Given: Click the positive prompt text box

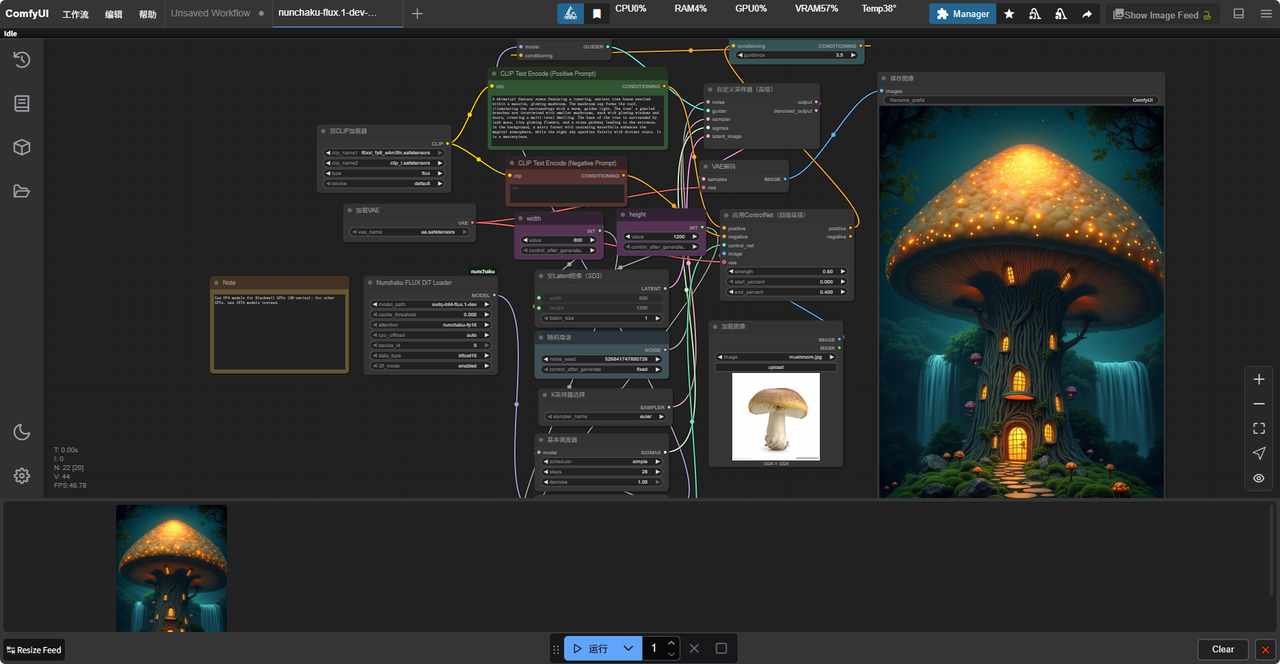Looking at the screenshot, I should pos(577,121).
